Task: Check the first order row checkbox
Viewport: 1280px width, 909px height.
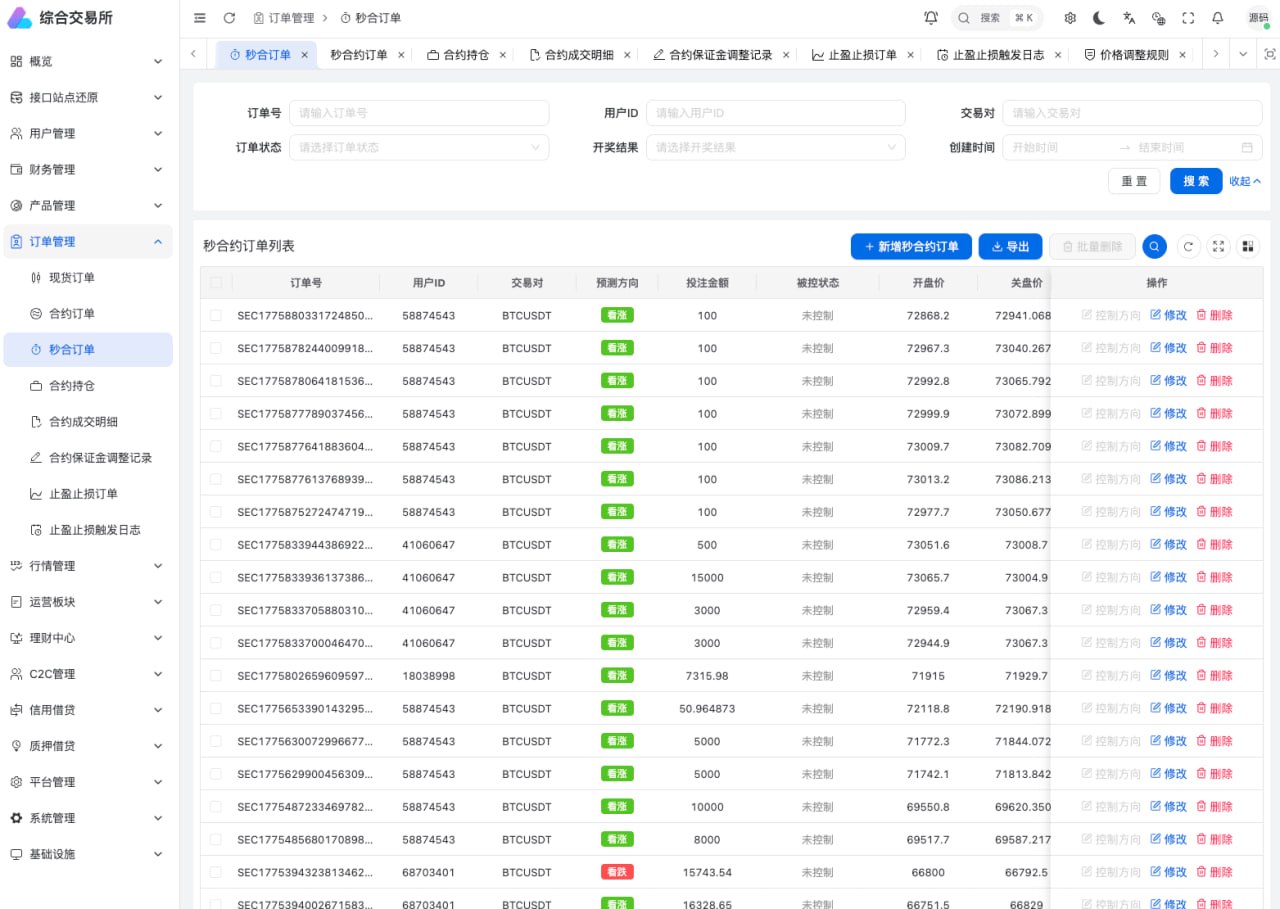Action: coord(216,315)
